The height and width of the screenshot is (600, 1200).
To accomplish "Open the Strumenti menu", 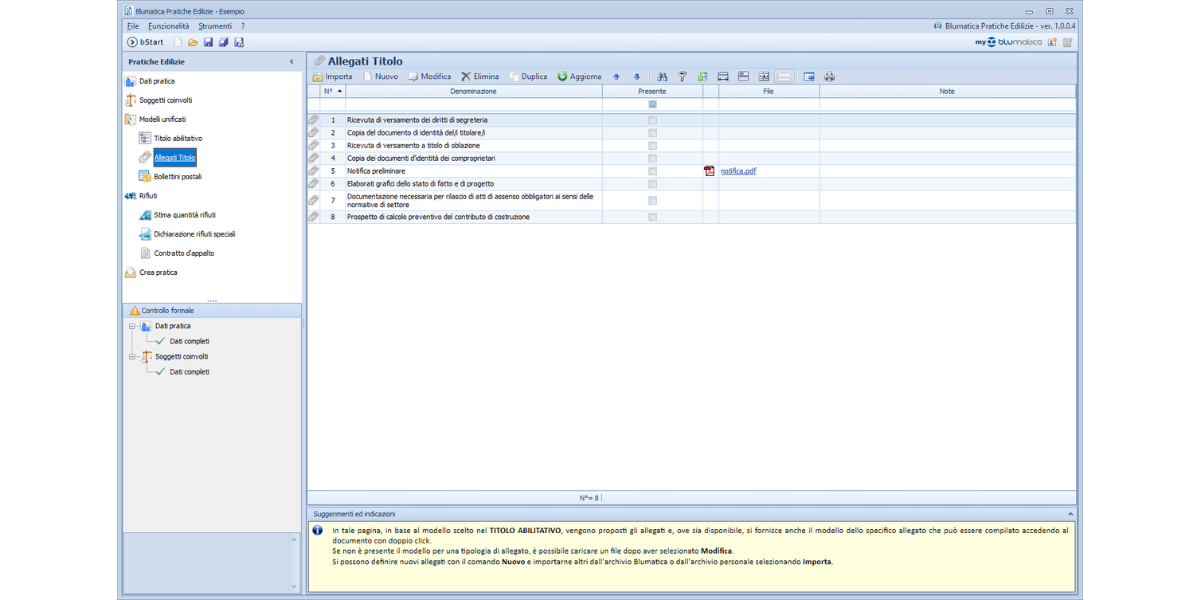I will pos(214,26).
